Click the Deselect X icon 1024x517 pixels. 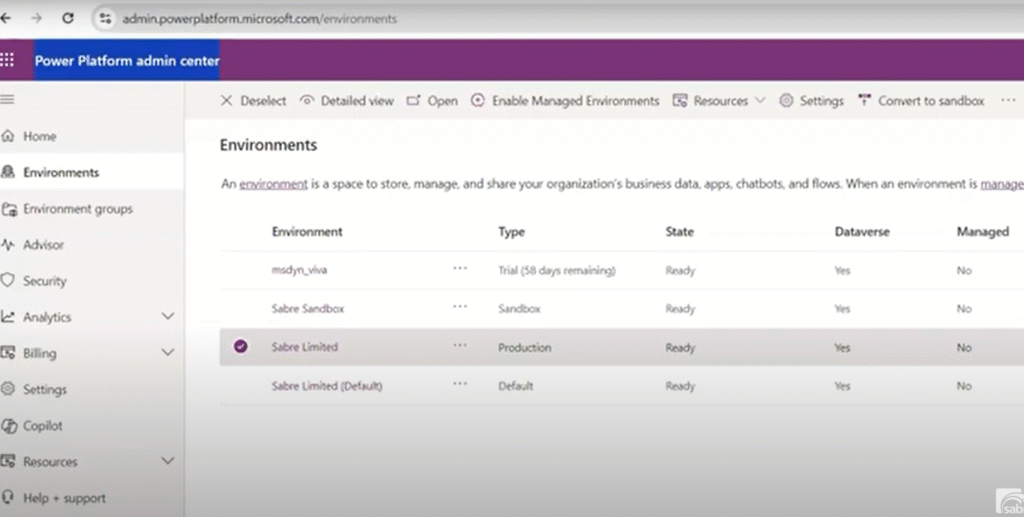tap(226, 101)
